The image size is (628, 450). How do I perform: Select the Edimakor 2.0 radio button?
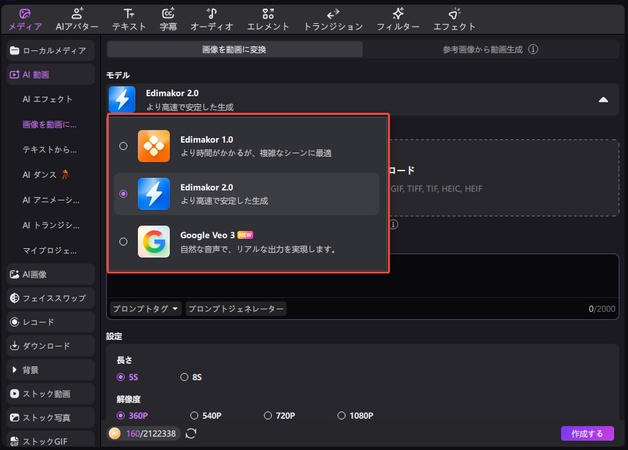pos(123,194)
